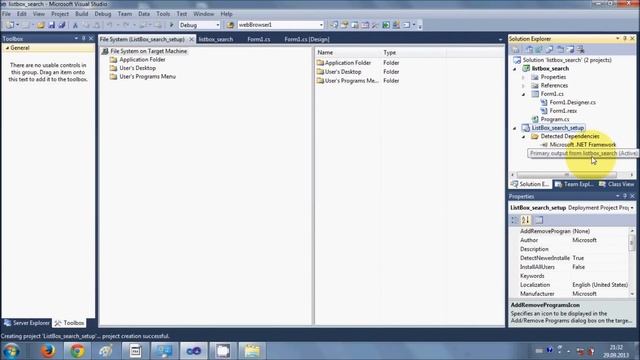This screenshot has width=640, height=360.
Task: Open the Debug menu
Action: [103, 14]
